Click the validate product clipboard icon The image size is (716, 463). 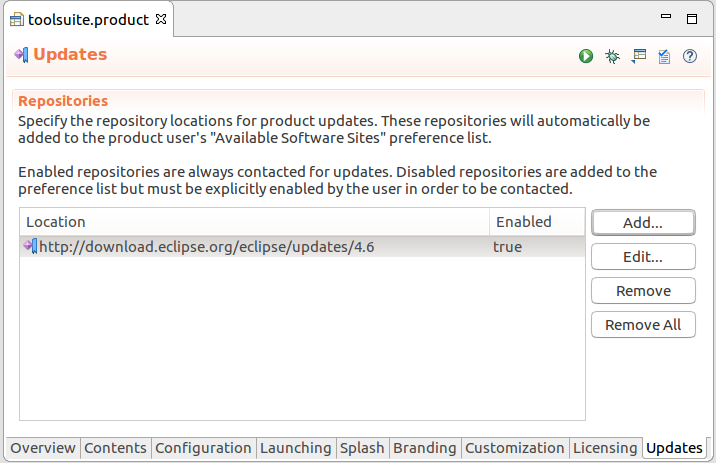click(x=664, y=57)
